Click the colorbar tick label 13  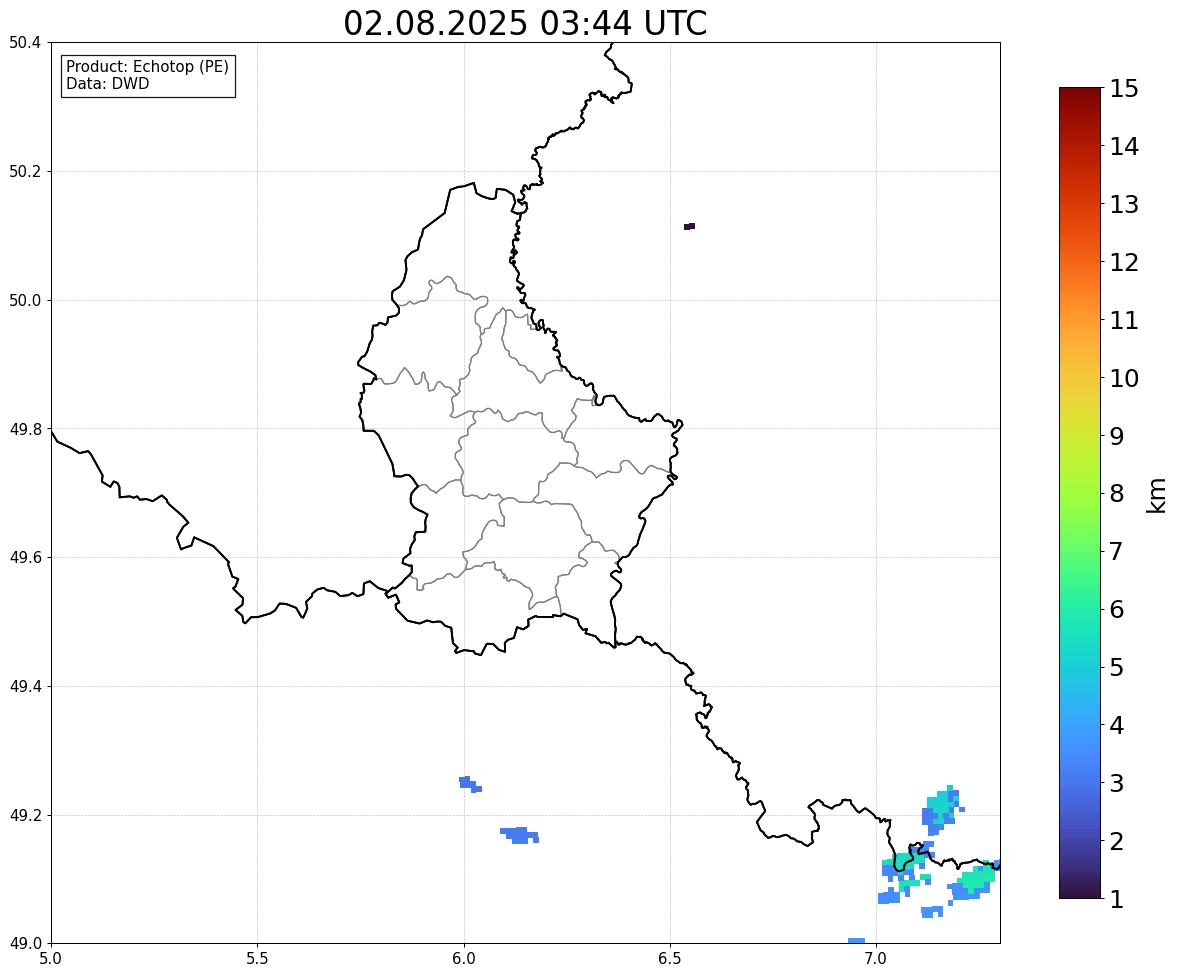pyautogui.click(x=1124, y=204)
